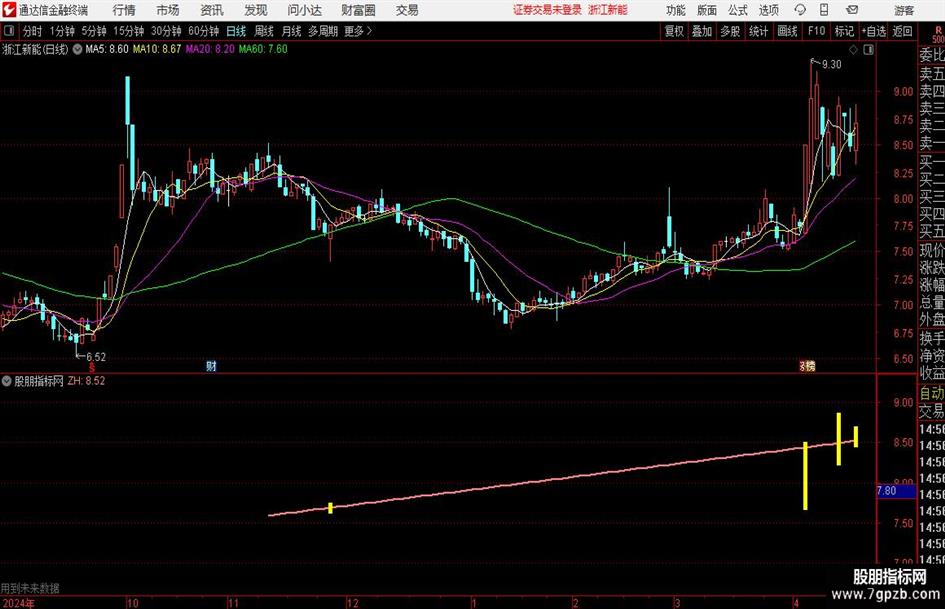Click the ZH: 8.52 indicator value
This screenshot has width=945, height=609.
tap(86, 381)
